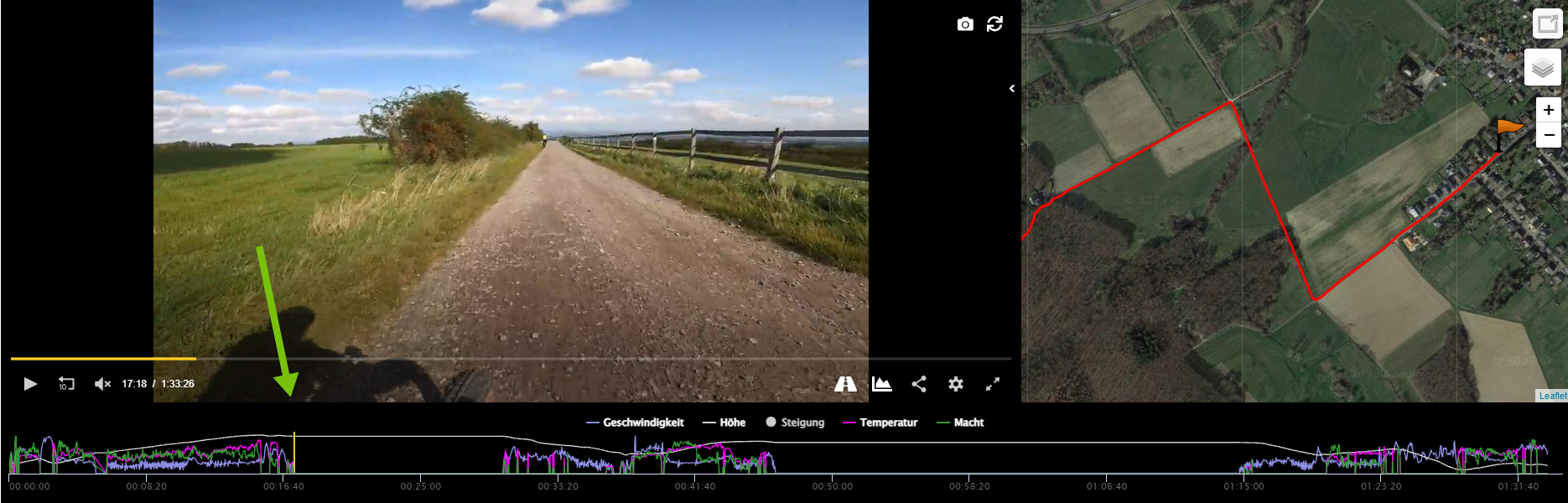Open video settings gear
The width and height of the screenshot is (1568, 503).
point(956,384)
